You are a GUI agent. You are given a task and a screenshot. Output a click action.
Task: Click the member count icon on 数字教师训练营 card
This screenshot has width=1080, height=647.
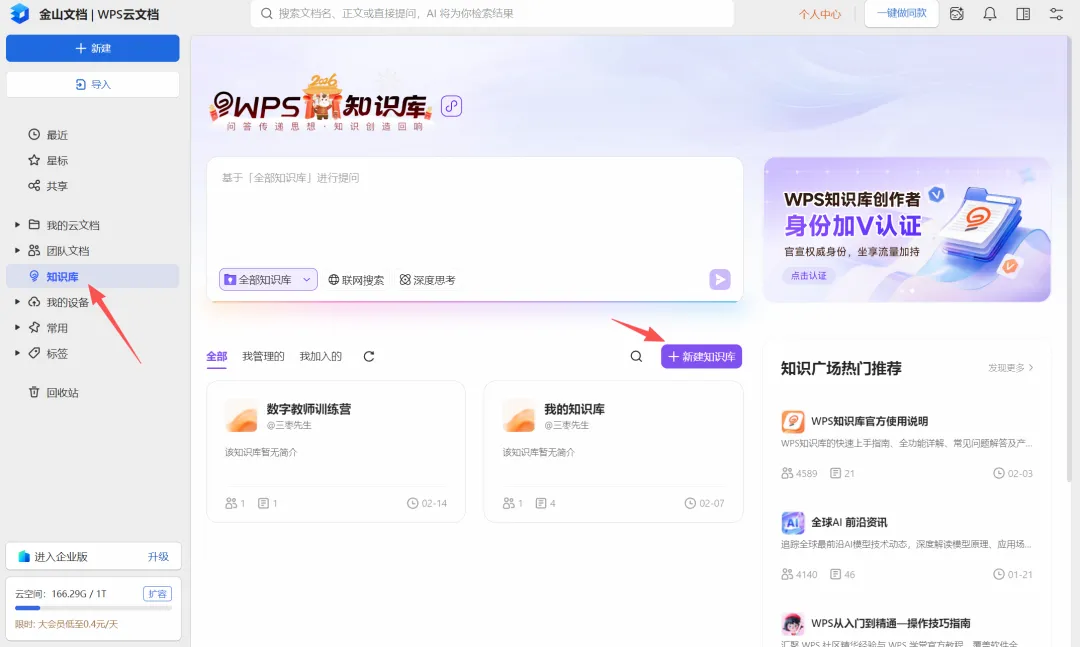pos(231,504)
